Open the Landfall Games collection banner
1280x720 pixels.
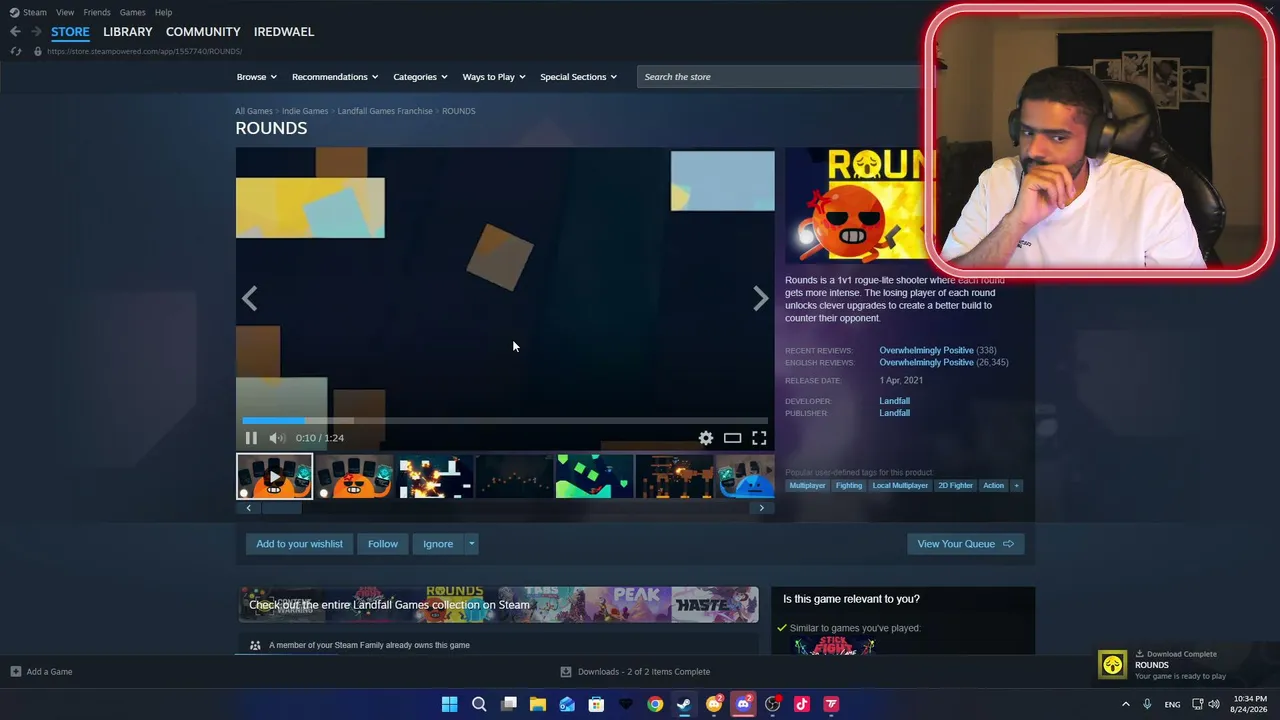tap(498, 605)
